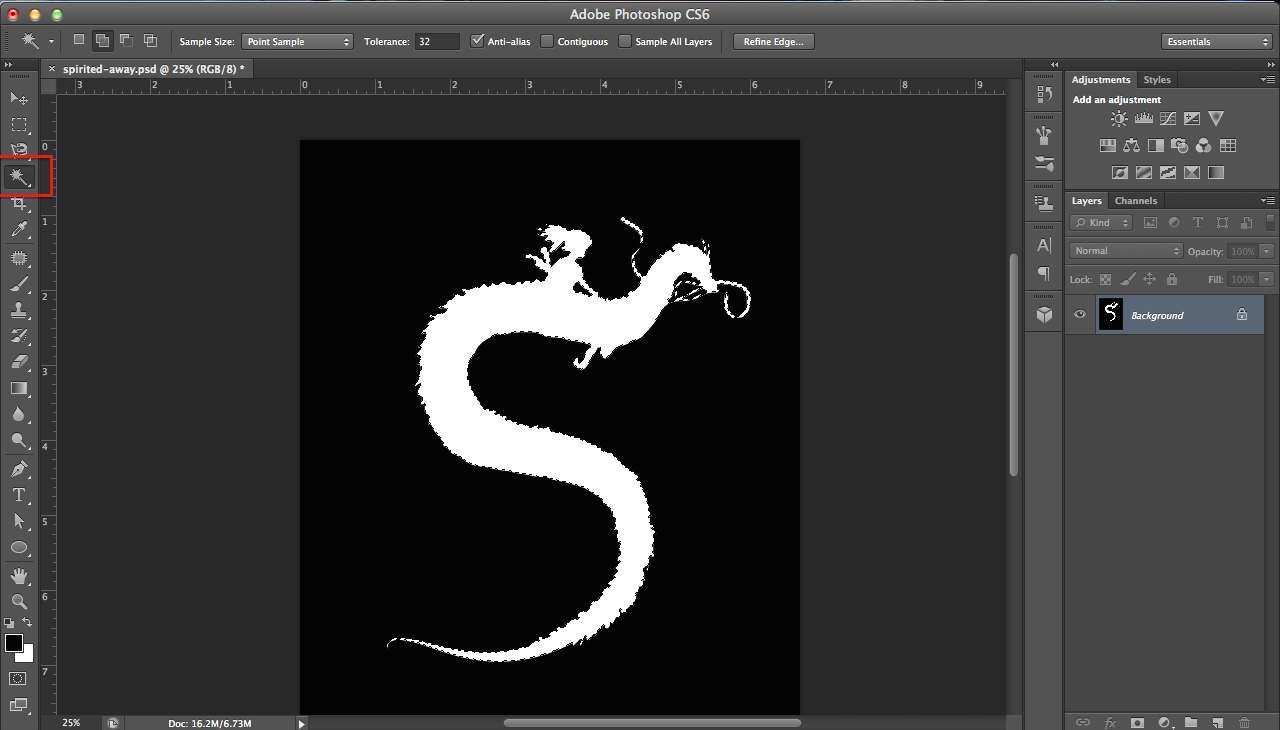Select the Move tool
This screenshot has height=730, width=1280.
(19, 98)
